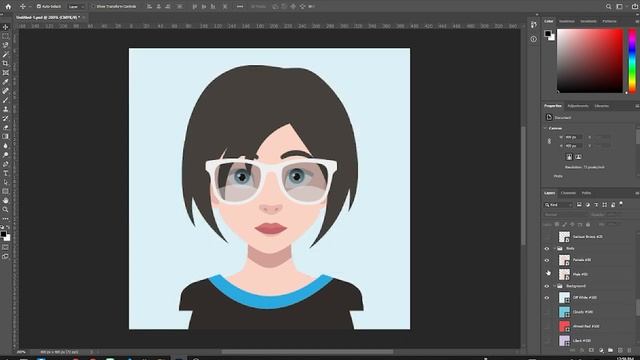Open the Home screen icon
Viewport: 640px width, 360px height.
coord(8,7)
